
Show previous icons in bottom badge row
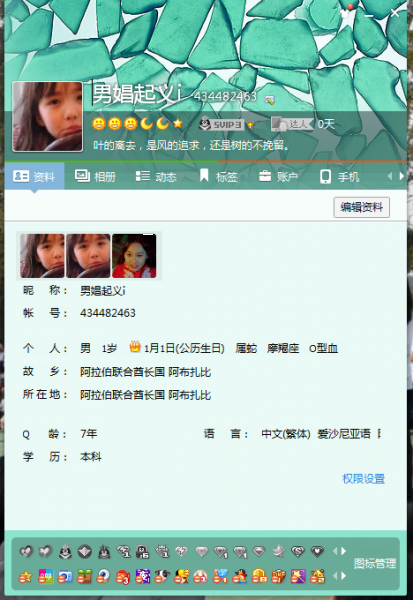tap(335, 576)
